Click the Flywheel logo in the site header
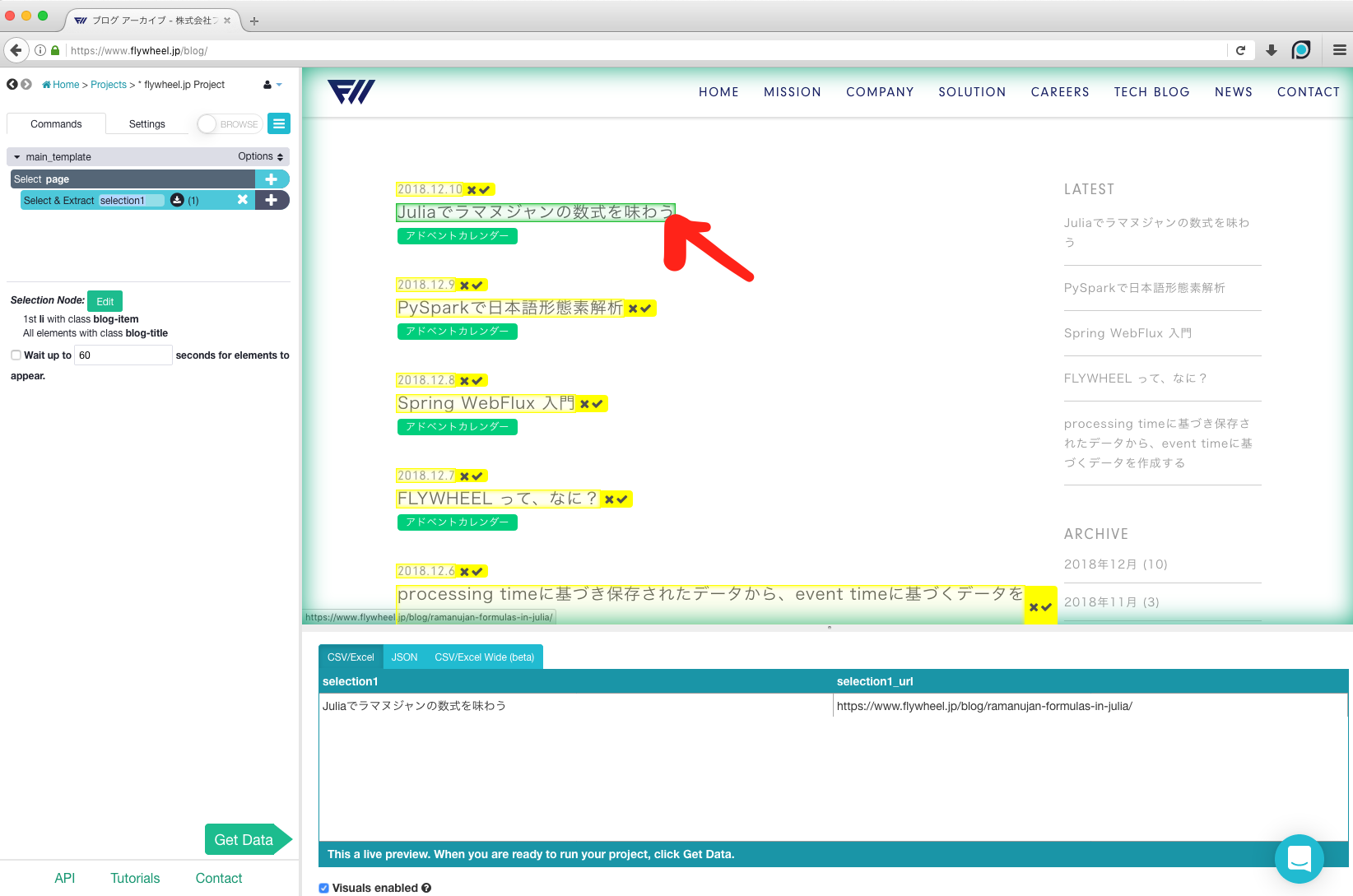 (x=351, y=91)
